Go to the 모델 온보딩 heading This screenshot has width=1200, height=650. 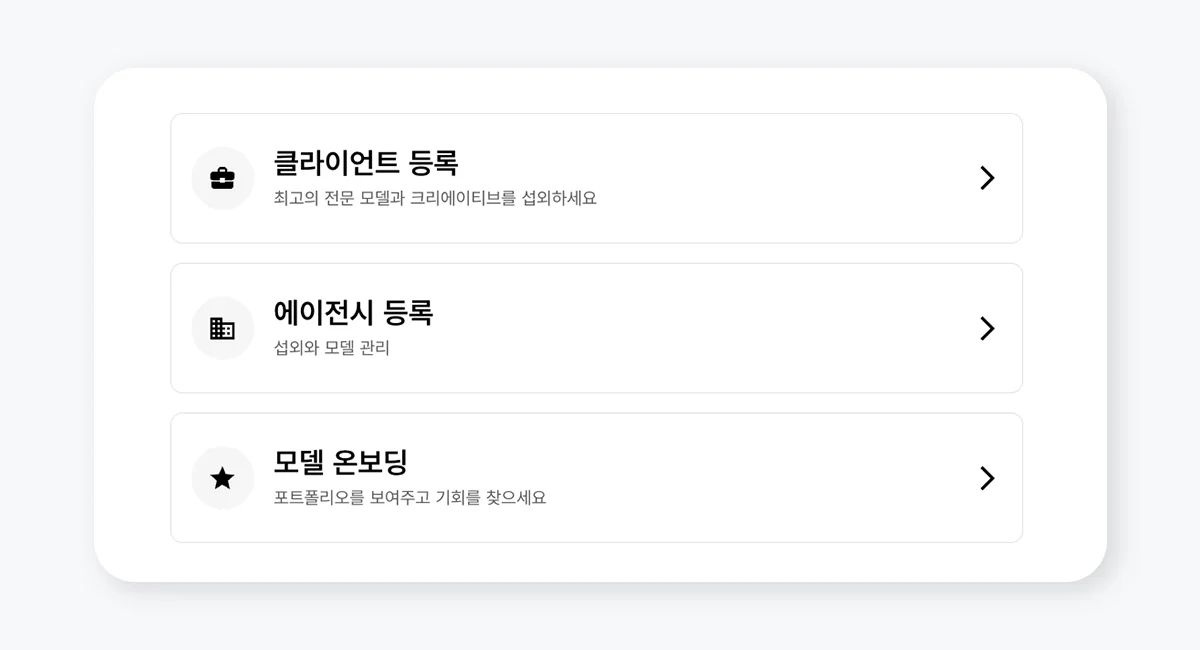click(x=340, y=462)
